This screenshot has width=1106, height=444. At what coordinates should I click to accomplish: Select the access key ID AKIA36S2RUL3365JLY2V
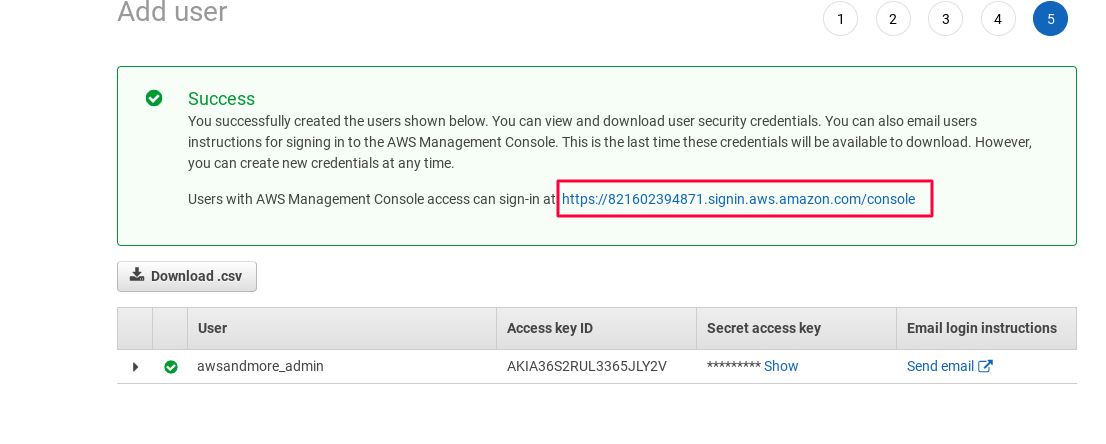pos(587,366)
